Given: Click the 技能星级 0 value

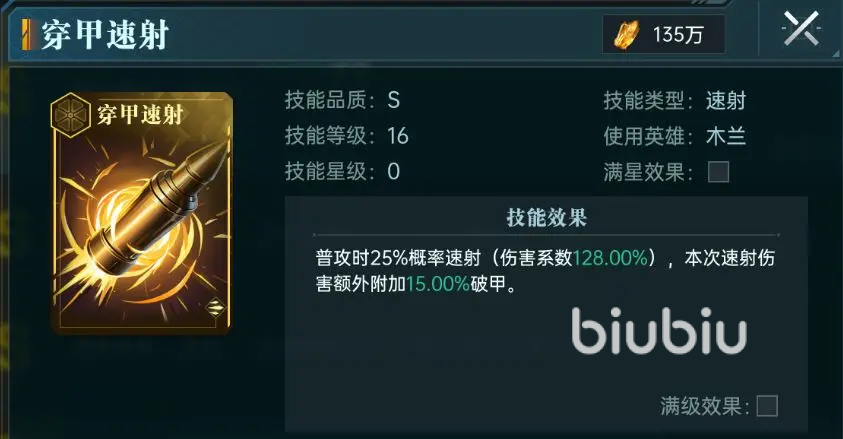Looking at the screenshot, I should click(x=394, y=171).
